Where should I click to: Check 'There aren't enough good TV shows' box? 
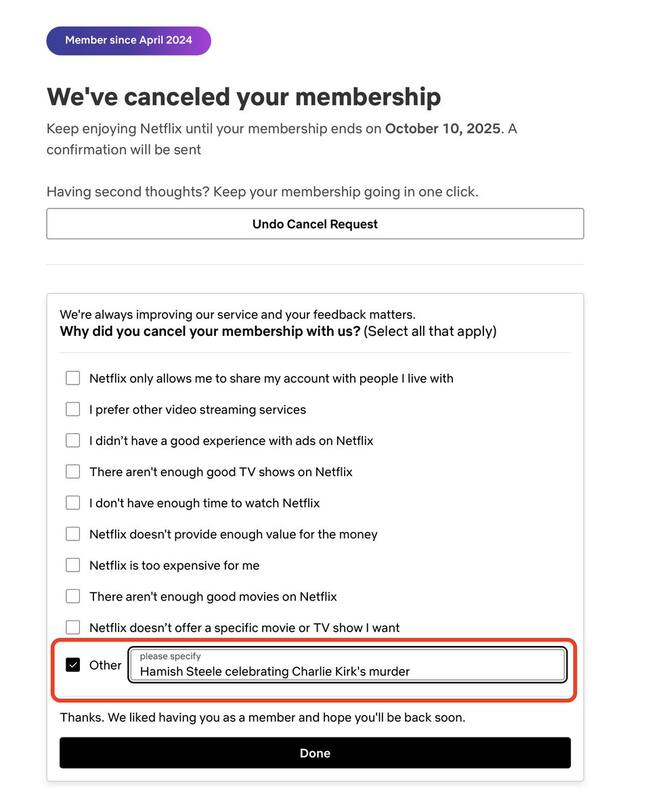(73, 471)
